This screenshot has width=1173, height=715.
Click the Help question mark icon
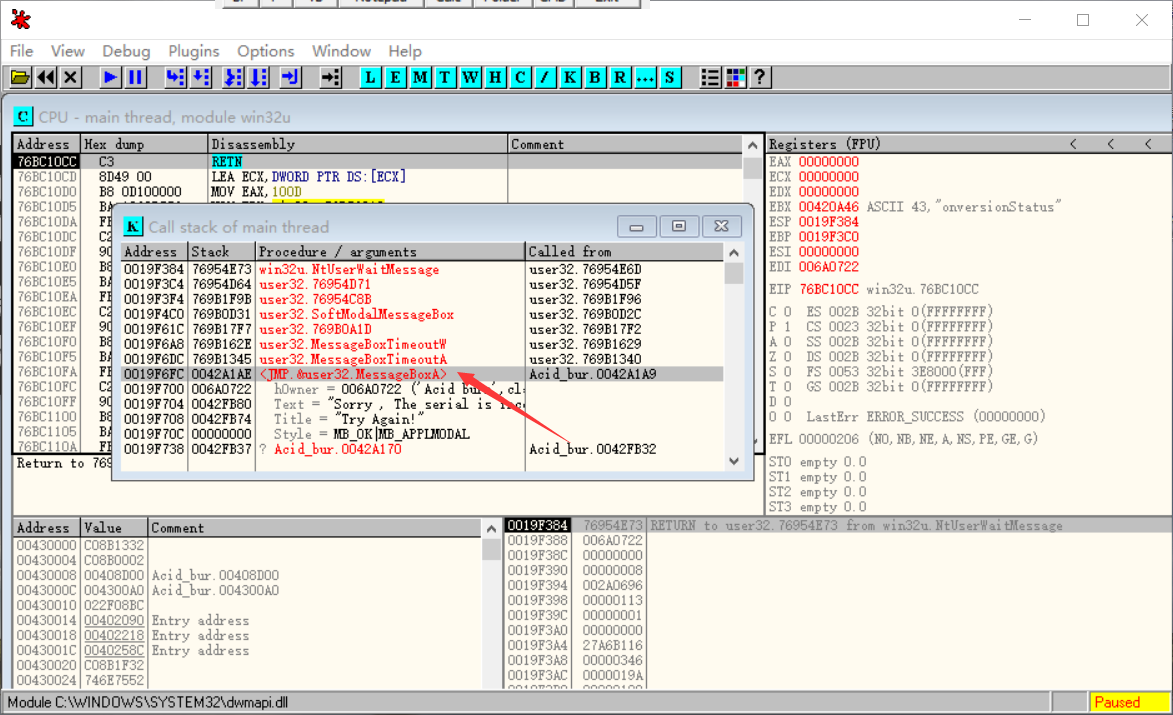point(759,77)
